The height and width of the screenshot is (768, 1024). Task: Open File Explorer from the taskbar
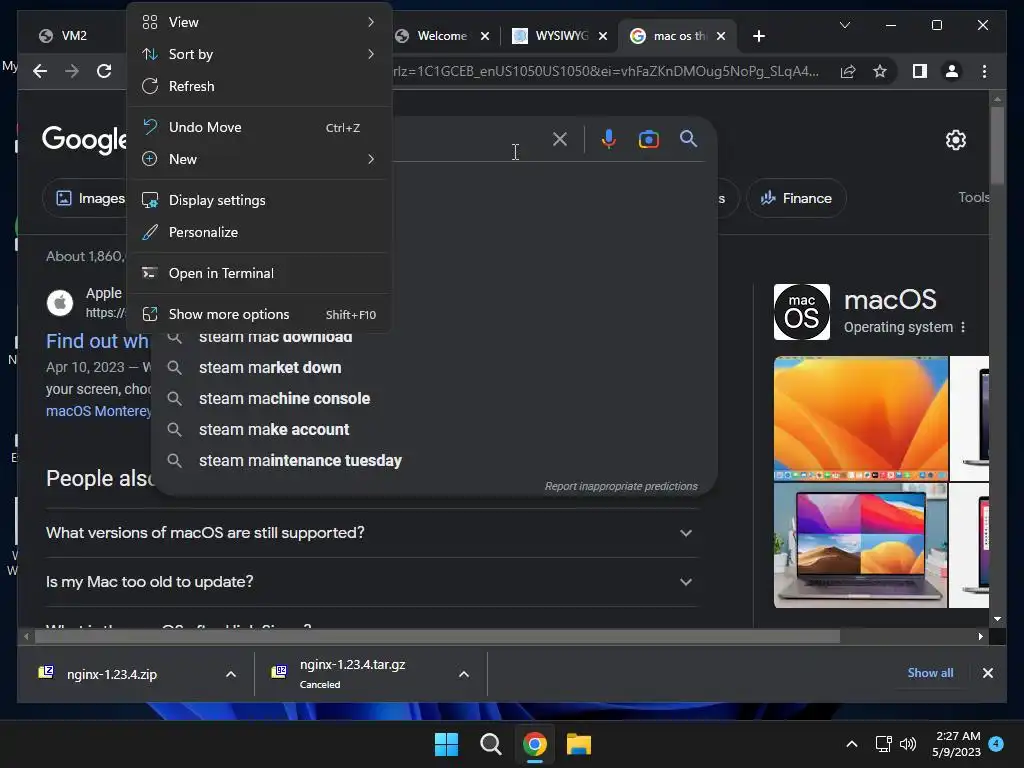point(579,744)
